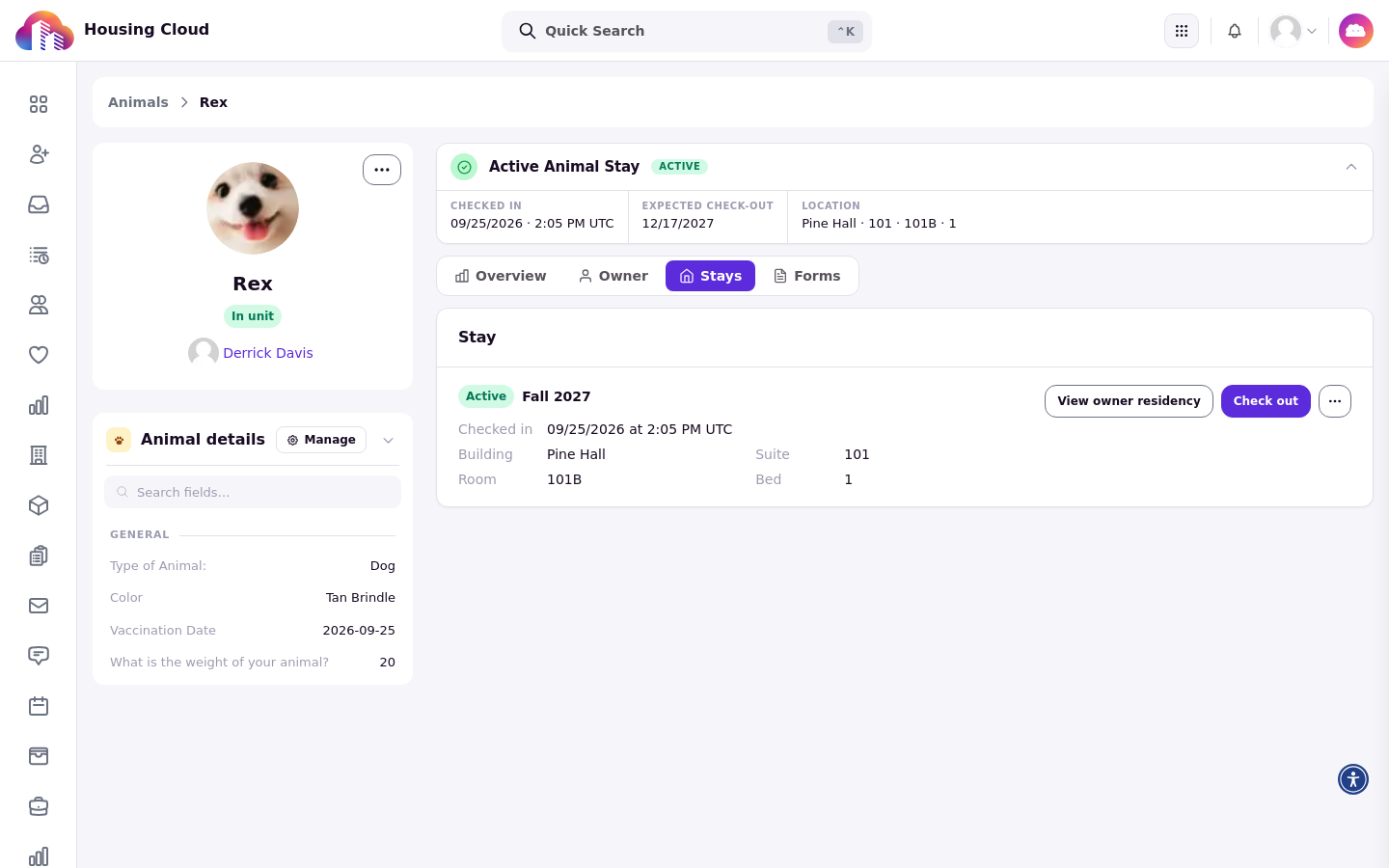Click the add person sidebar icon
The height and width of the screenshot is (868, 1389).
point(39,154)
